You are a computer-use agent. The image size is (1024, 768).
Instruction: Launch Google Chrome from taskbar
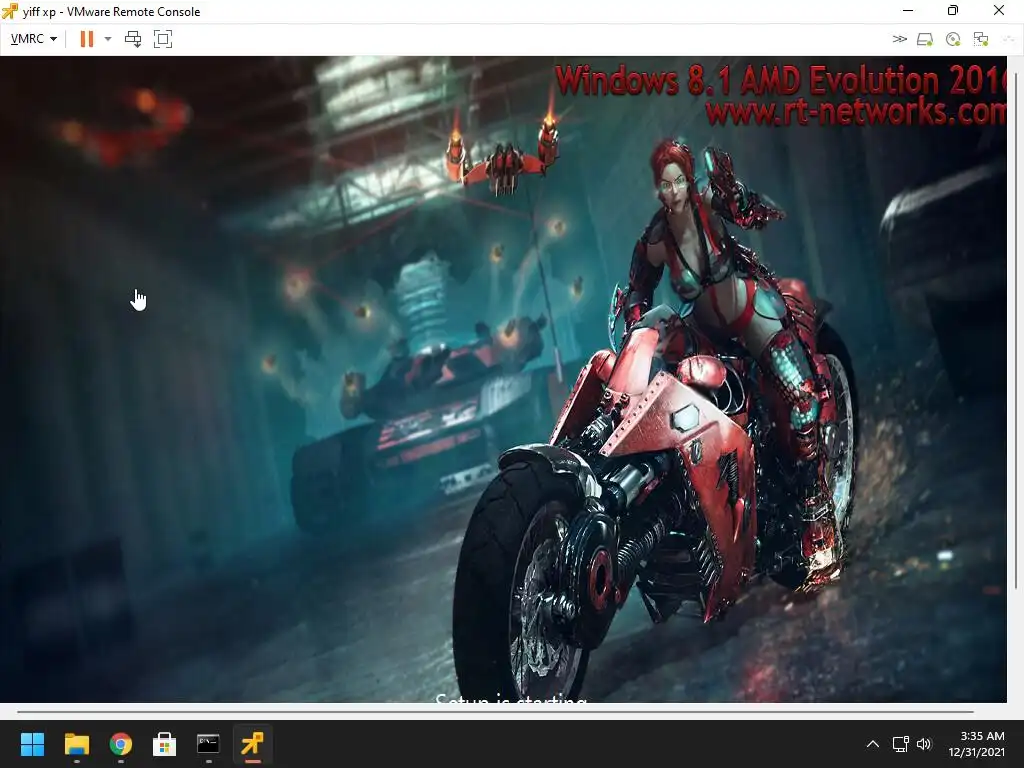point(121,744)
